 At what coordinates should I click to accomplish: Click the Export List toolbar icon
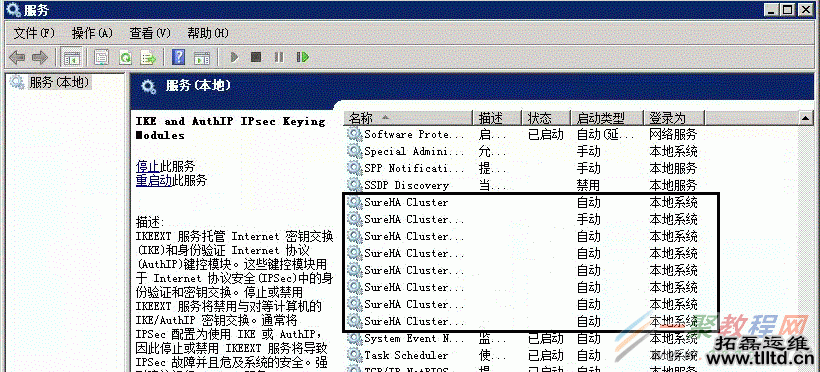tap(149, 57)
